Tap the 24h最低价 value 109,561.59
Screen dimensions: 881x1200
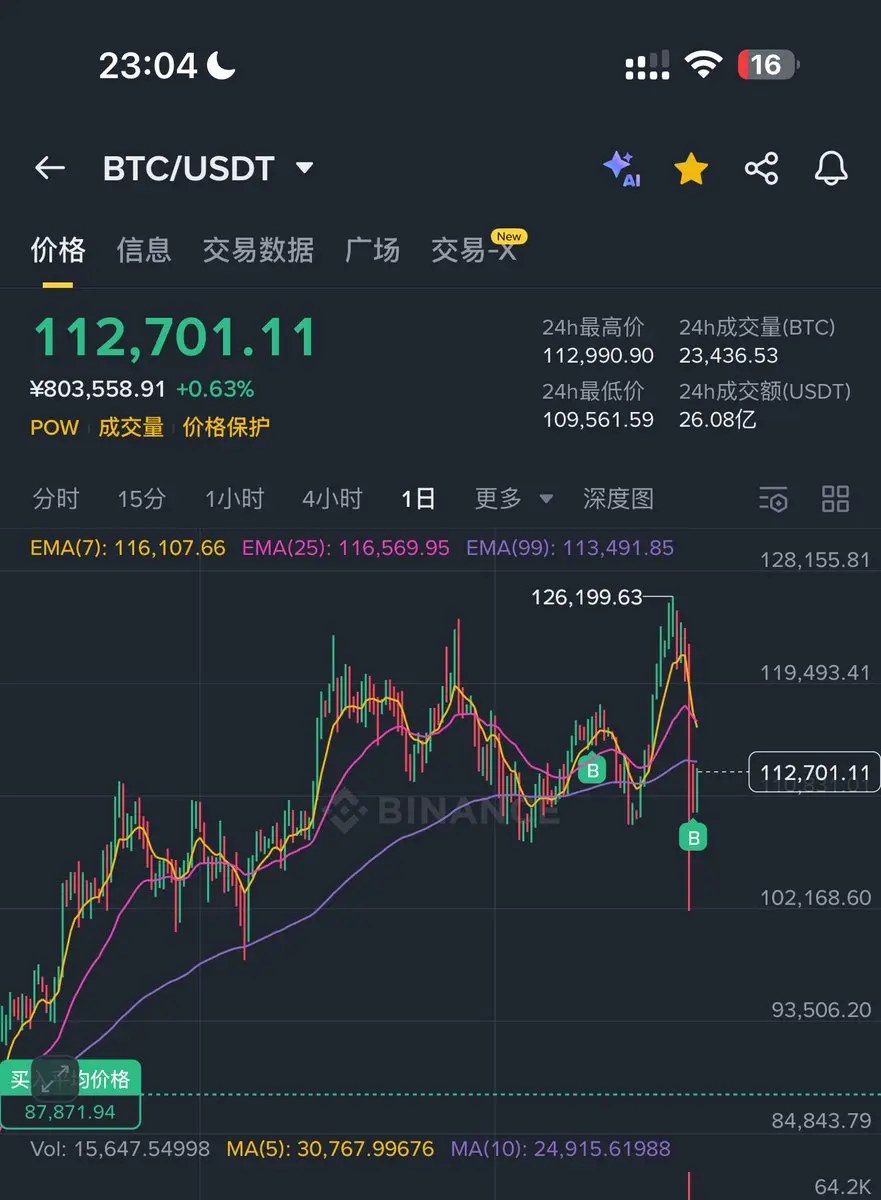point(598,419)
